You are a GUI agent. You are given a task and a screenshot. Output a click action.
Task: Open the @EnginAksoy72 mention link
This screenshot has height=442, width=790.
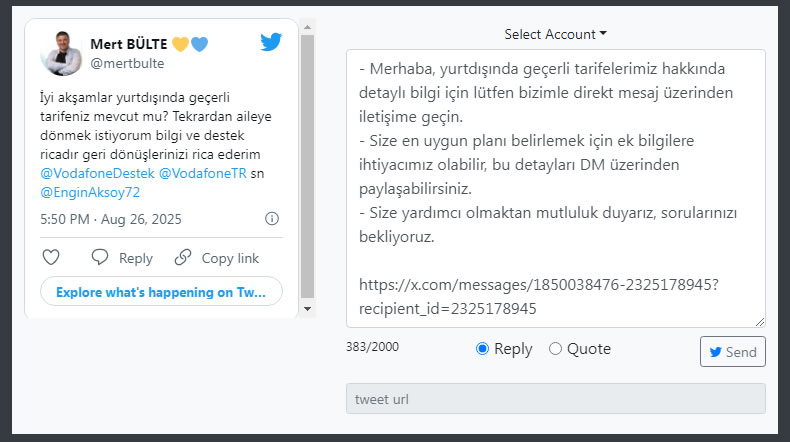click(90, 191)
